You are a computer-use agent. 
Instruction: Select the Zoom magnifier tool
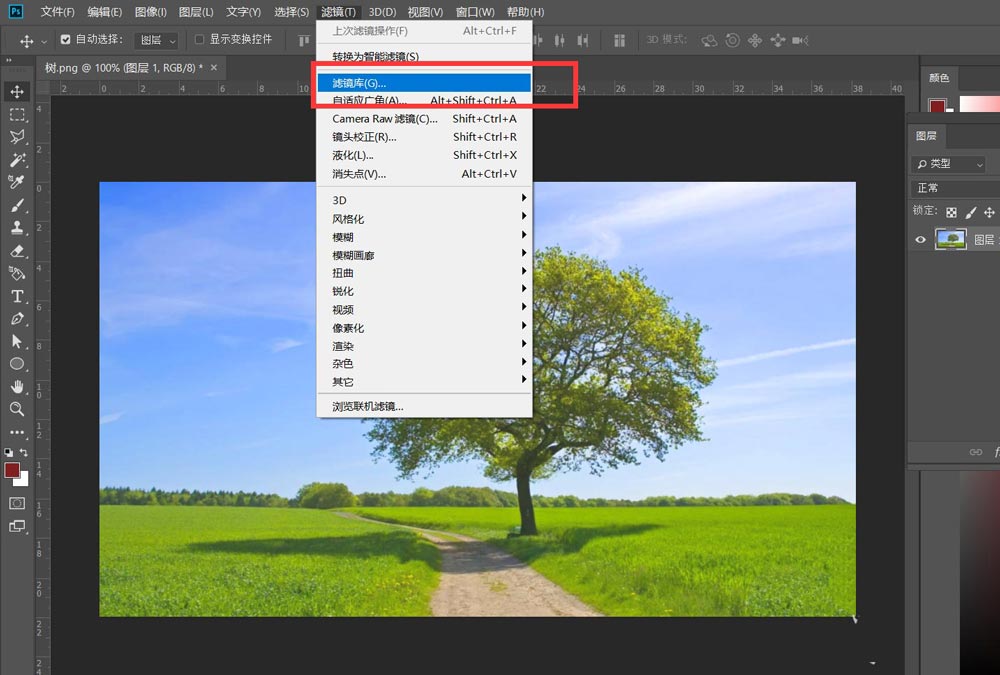point(17,409)
